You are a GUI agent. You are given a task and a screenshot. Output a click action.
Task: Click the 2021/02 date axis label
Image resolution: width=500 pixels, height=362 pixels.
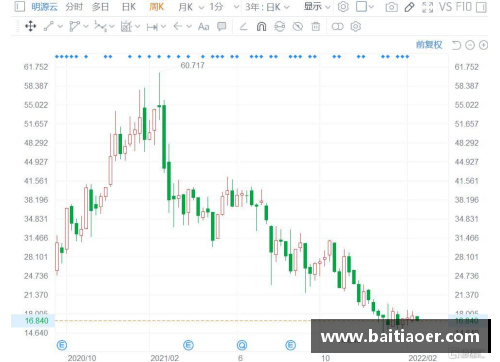(x=165, y=358)
